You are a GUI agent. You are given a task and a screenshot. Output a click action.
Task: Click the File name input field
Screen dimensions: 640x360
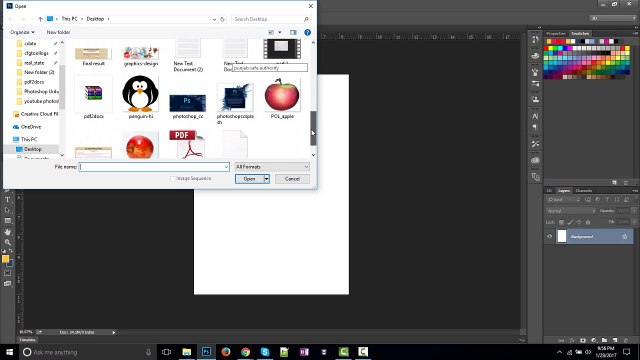154,167
